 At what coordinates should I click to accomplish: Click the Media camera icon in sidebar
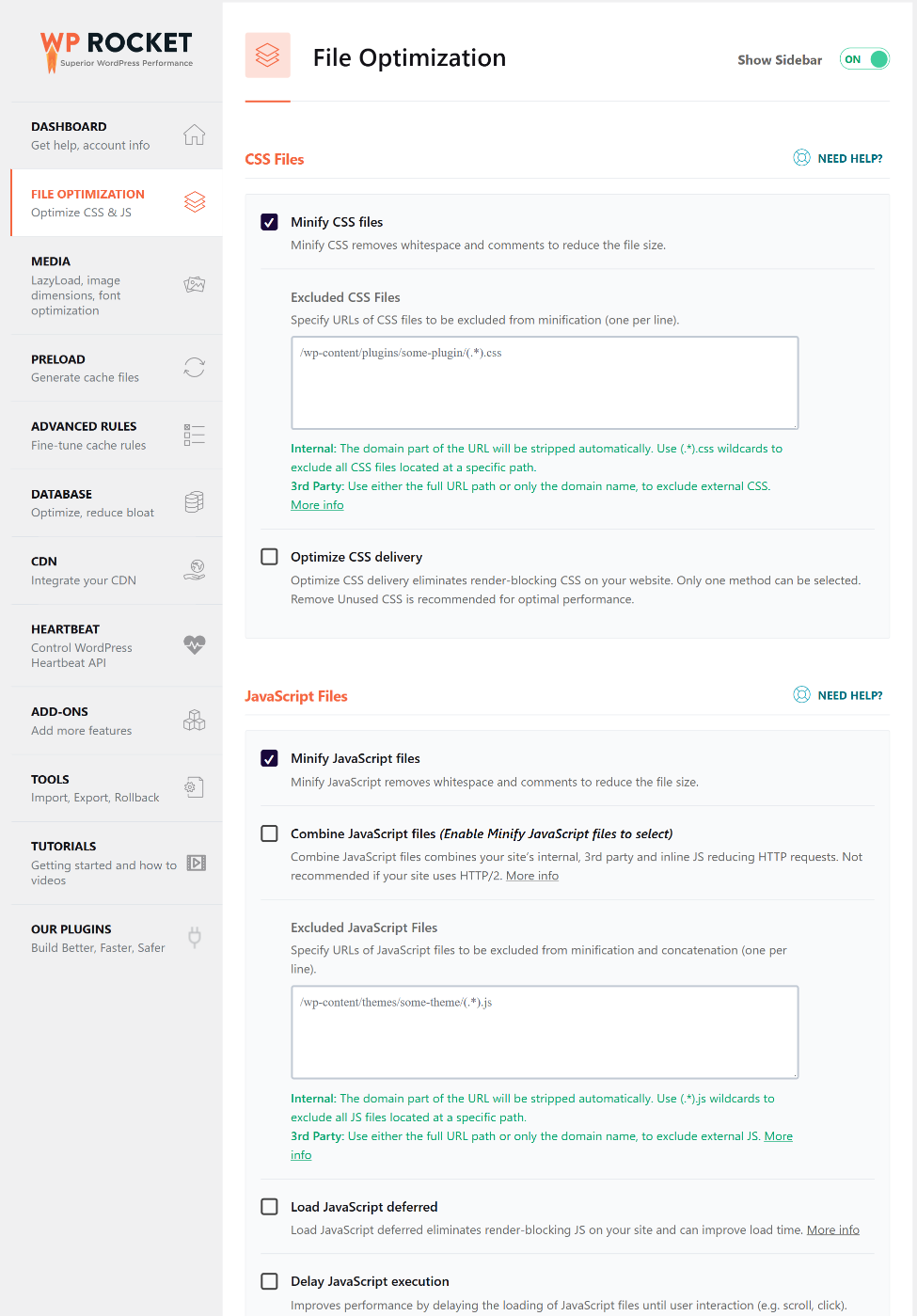click(194, 285)
